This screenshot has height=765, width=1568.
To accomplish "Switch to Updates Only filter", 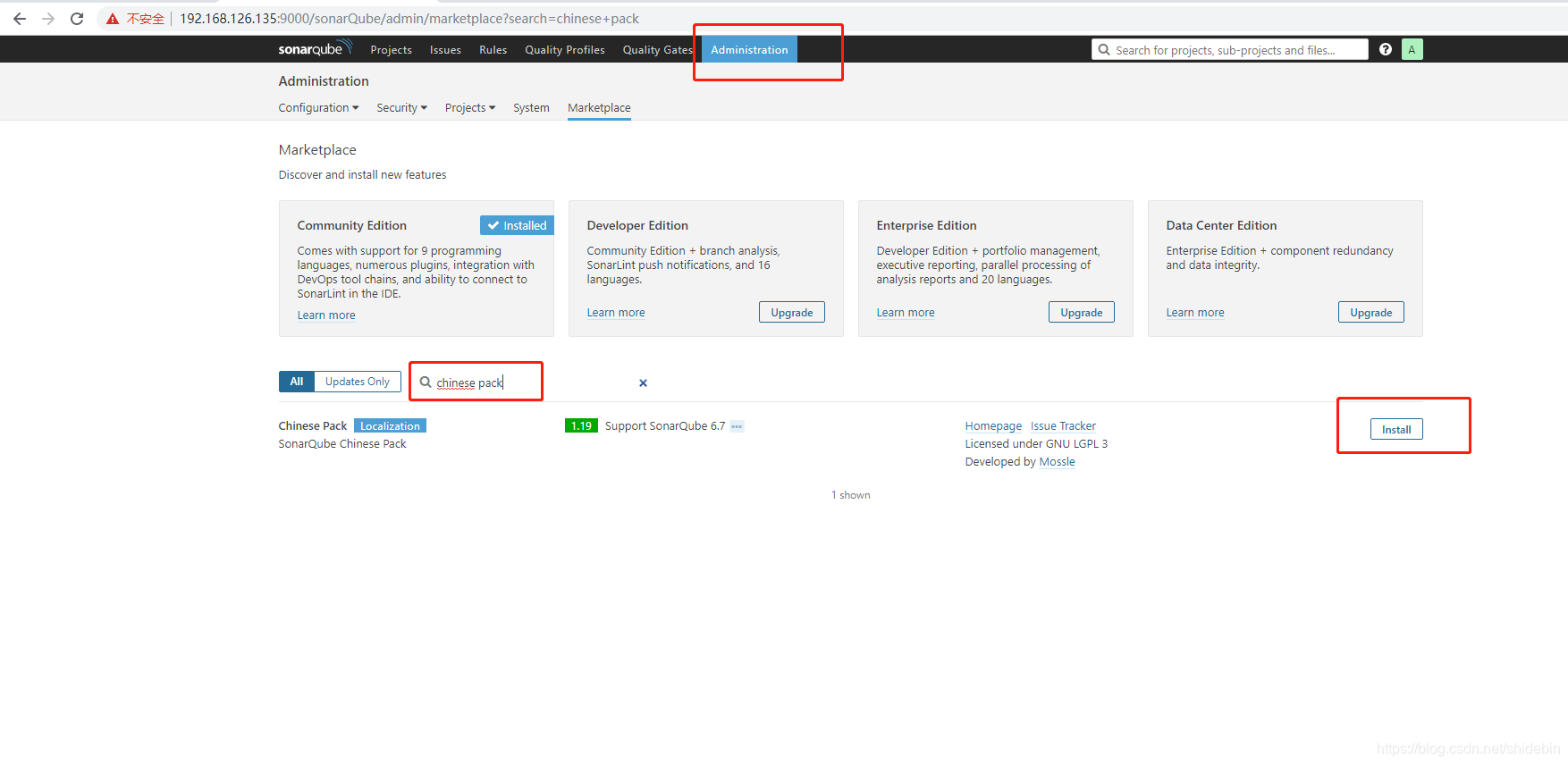I will tap(358, 382).
